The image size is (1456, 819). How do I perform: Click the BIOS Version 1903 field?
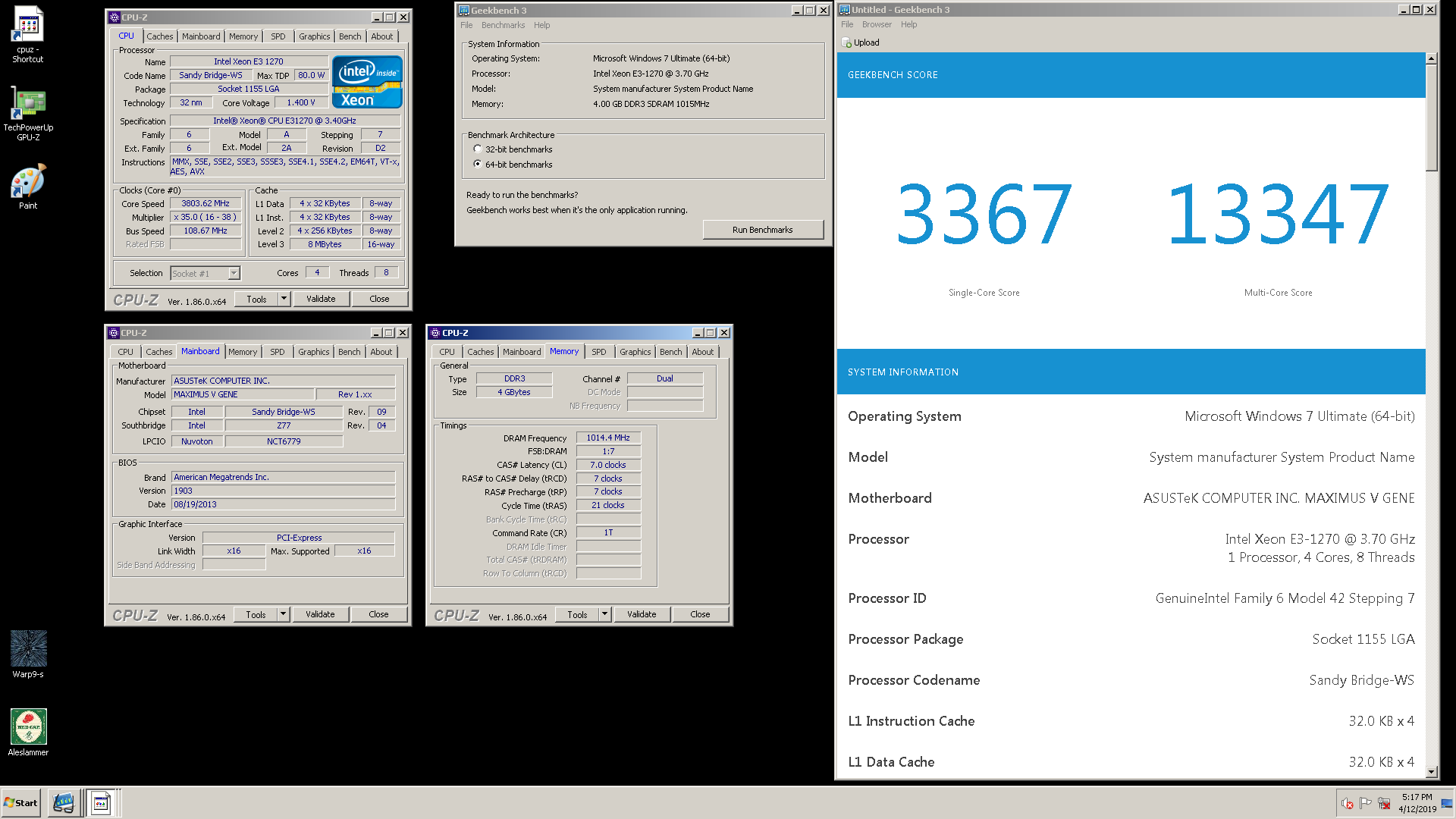point(283,491)
